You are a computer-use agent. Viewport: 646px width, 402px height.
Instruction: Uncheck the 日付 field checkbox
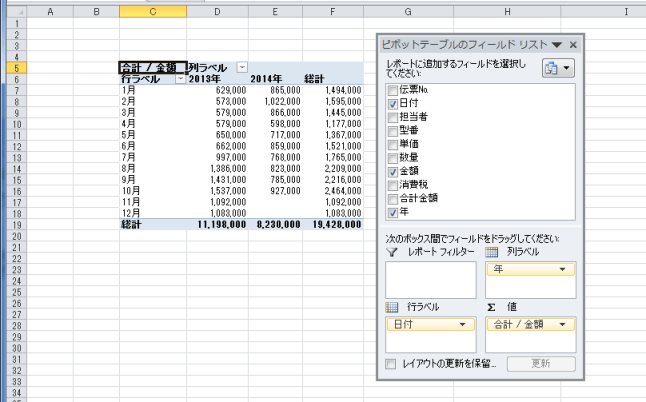coord(392,103)
